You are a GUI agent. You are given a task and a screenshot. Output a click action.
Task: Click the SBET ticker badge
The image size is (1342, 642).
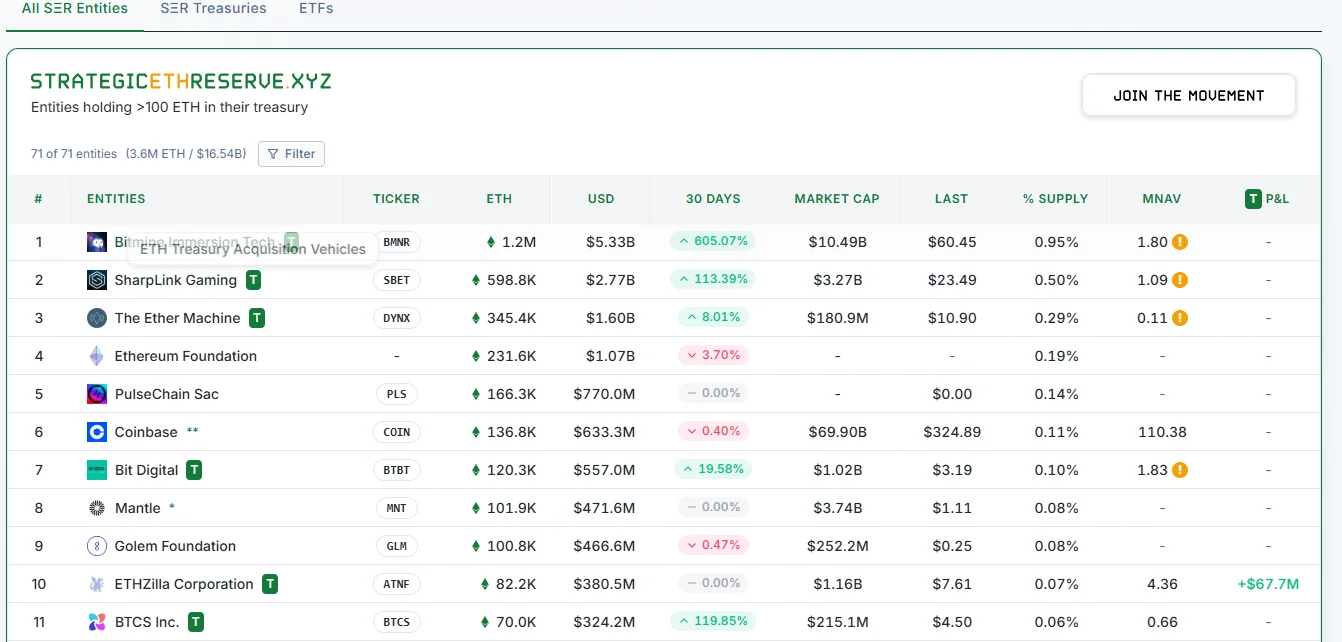pos(396,280)
